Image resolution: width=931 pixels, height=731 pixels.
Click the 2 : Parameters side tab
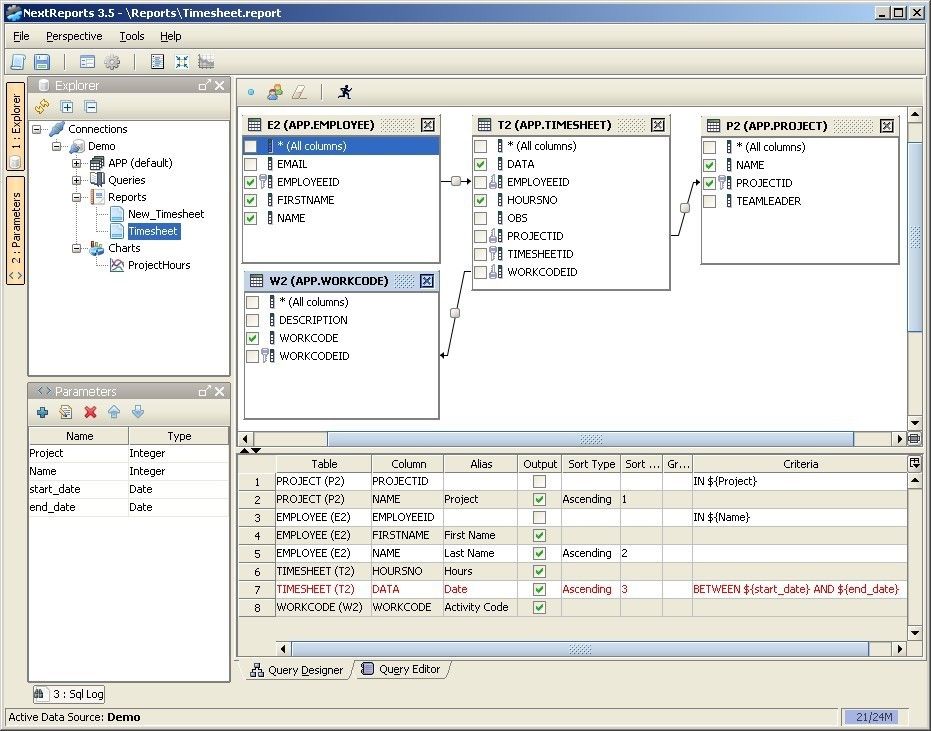(15, 230)
